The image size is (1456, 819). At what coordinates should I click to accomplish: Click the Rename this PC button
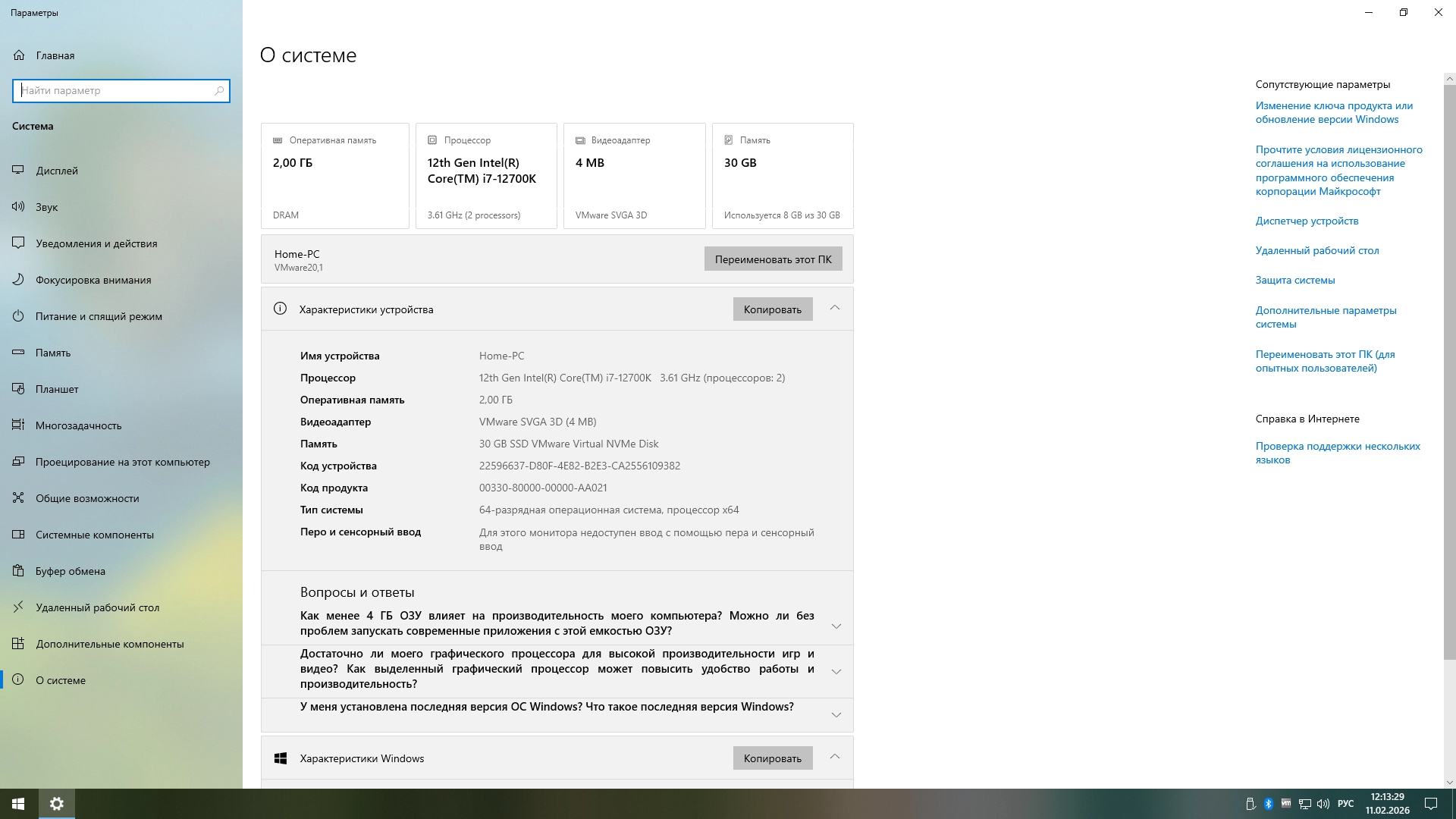pyautogui.click(x=773, y=259)
